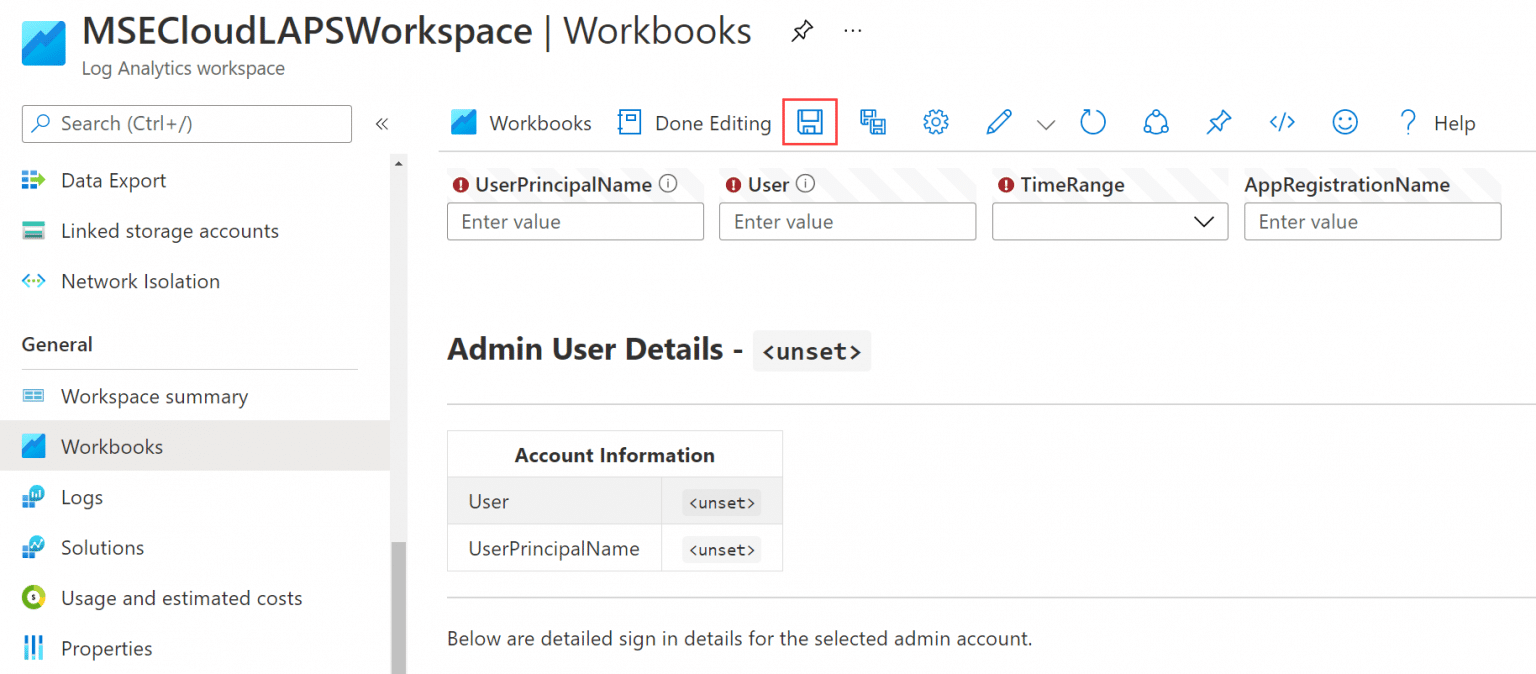Image resolution: width=1536 pixels, height=674 pixels.
Task: Click the sidebar scroll up arrow
Action: (398, 162)
